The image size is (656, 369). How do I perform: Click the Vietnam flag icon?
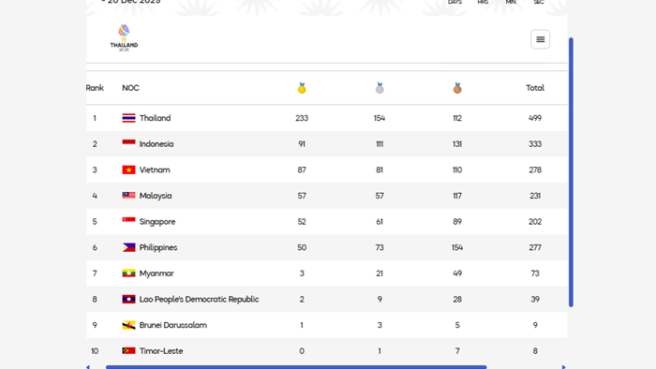click(x=129, y=170)
